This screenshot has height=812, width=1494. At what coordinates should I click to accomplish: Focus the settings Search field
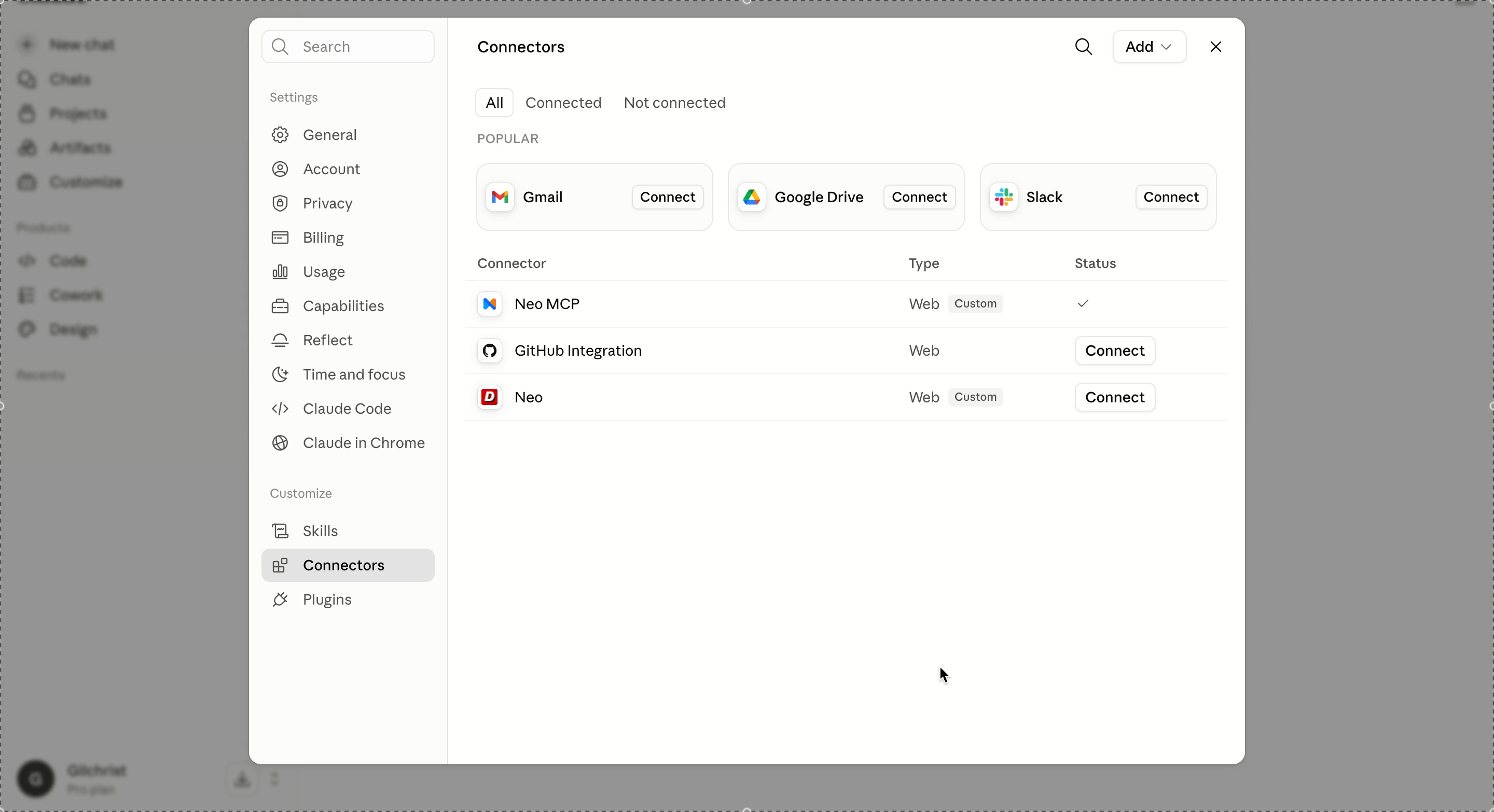pyautogui.click(x=348, y=47)
